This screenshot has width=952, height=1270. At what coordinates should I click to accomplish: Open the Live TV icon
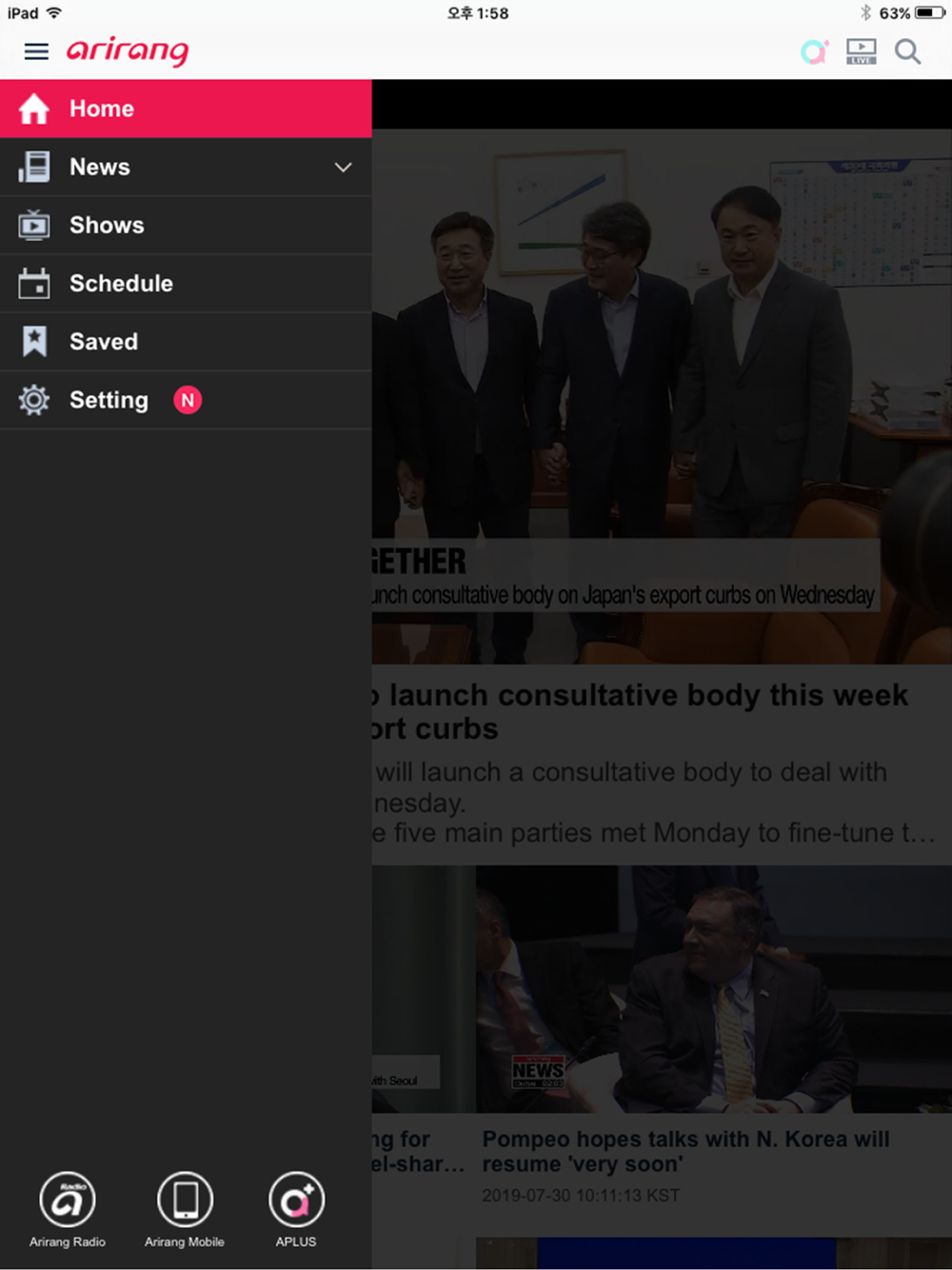pos(861,51)
